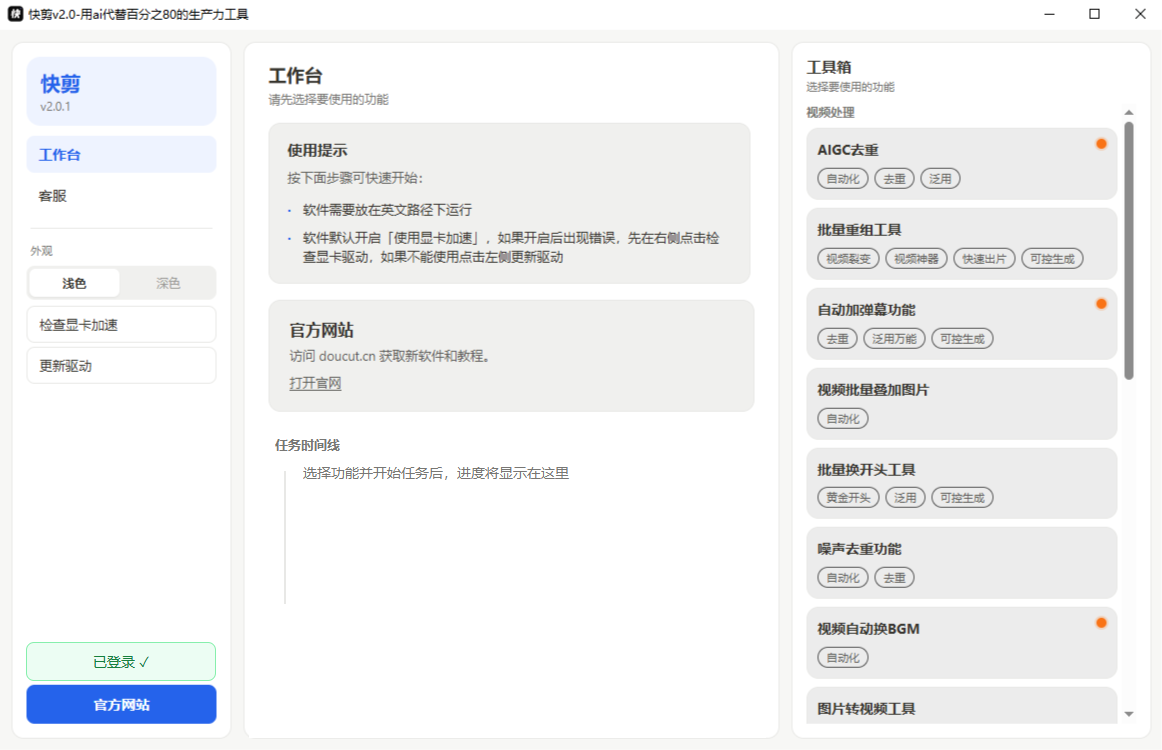
Task: Click the orange dot on AIGC去重 card
Action: pyautogui.click(x=1101, y=144)
